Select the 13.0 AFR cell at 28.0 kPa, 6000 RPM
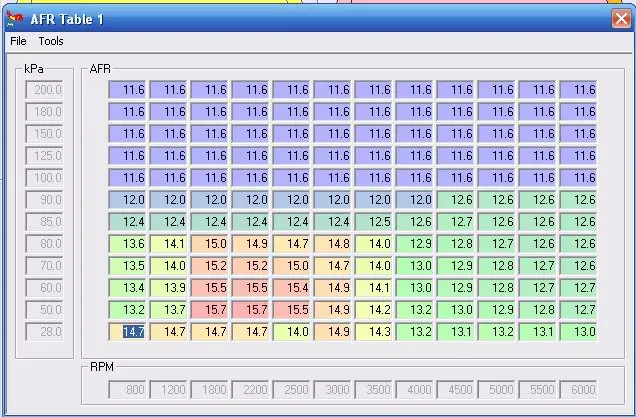 pos(578,331)
